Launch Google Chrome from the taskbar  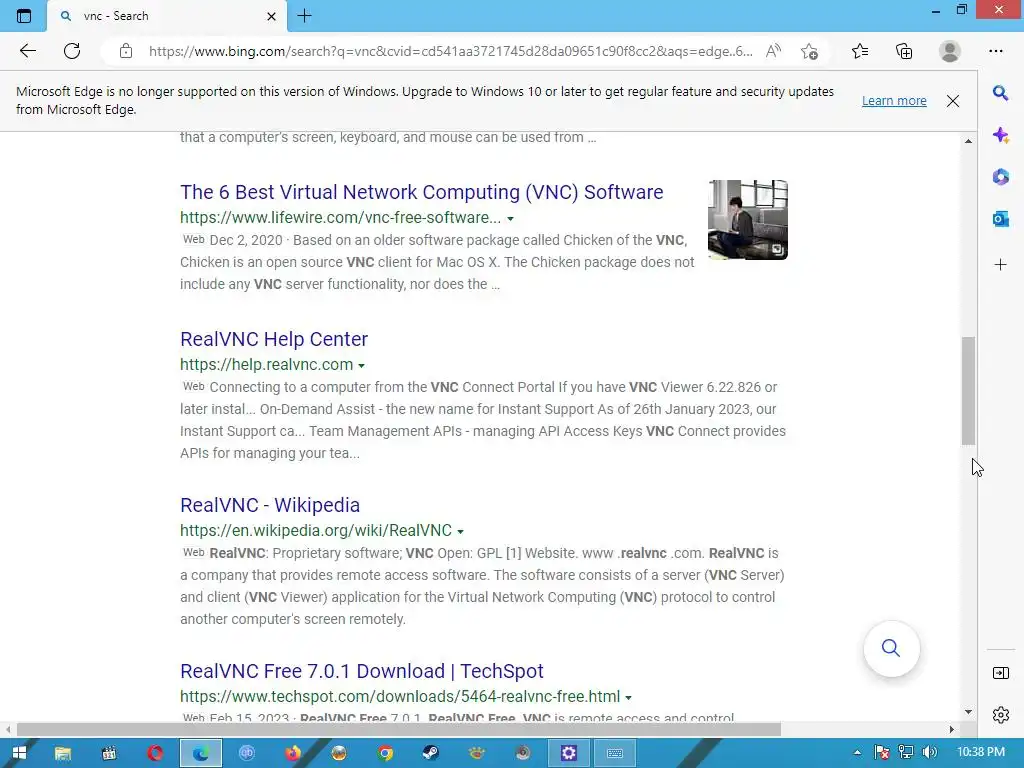point(385,753)
